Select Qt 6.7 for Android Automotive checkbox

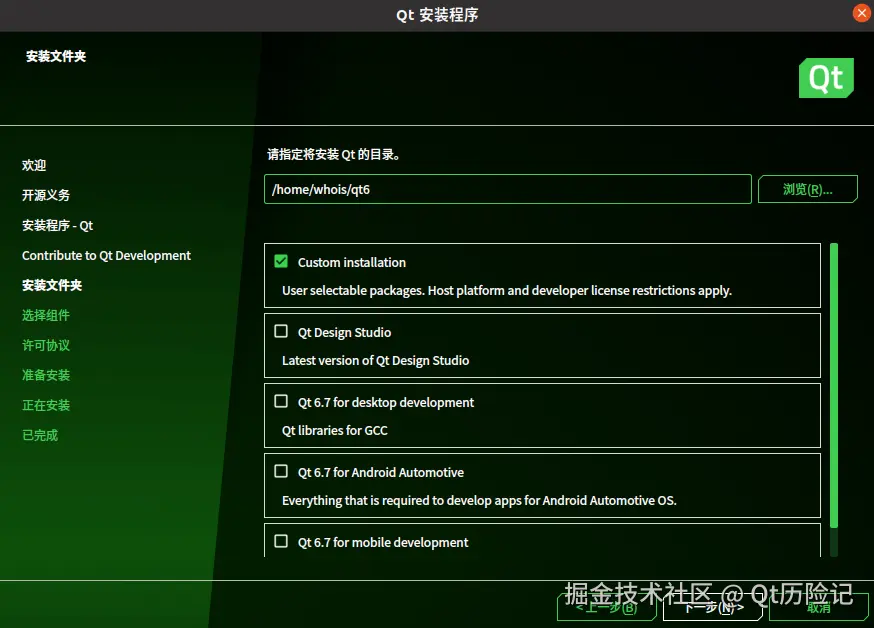tap(281, 471)
